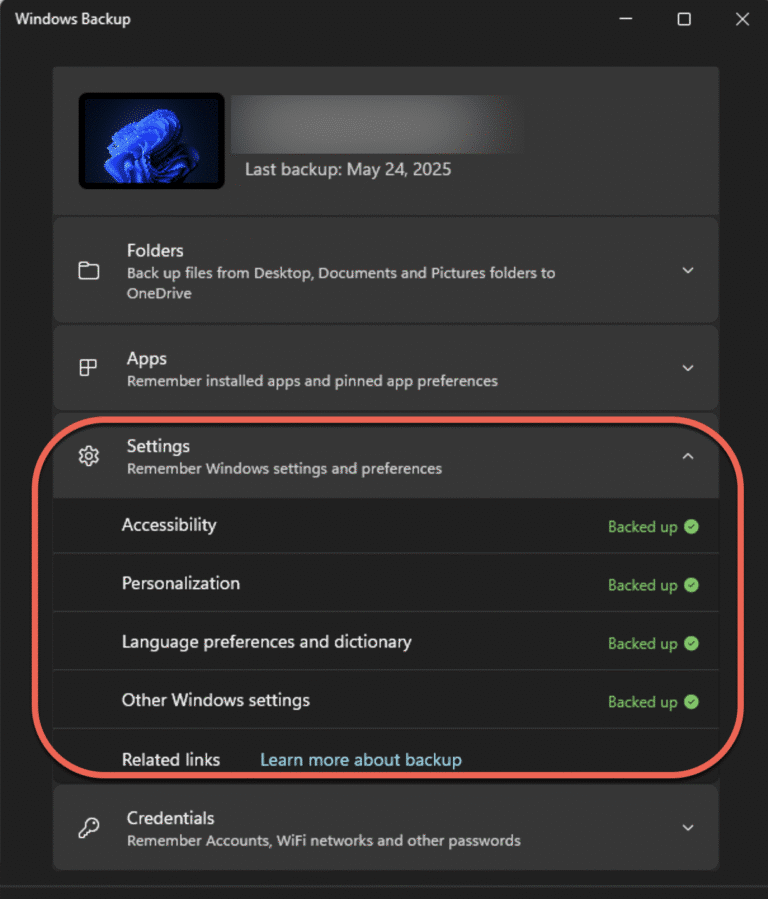768x899 pixels.
Task: Click the Credentials key icon
Action: (x=89, y=828)
